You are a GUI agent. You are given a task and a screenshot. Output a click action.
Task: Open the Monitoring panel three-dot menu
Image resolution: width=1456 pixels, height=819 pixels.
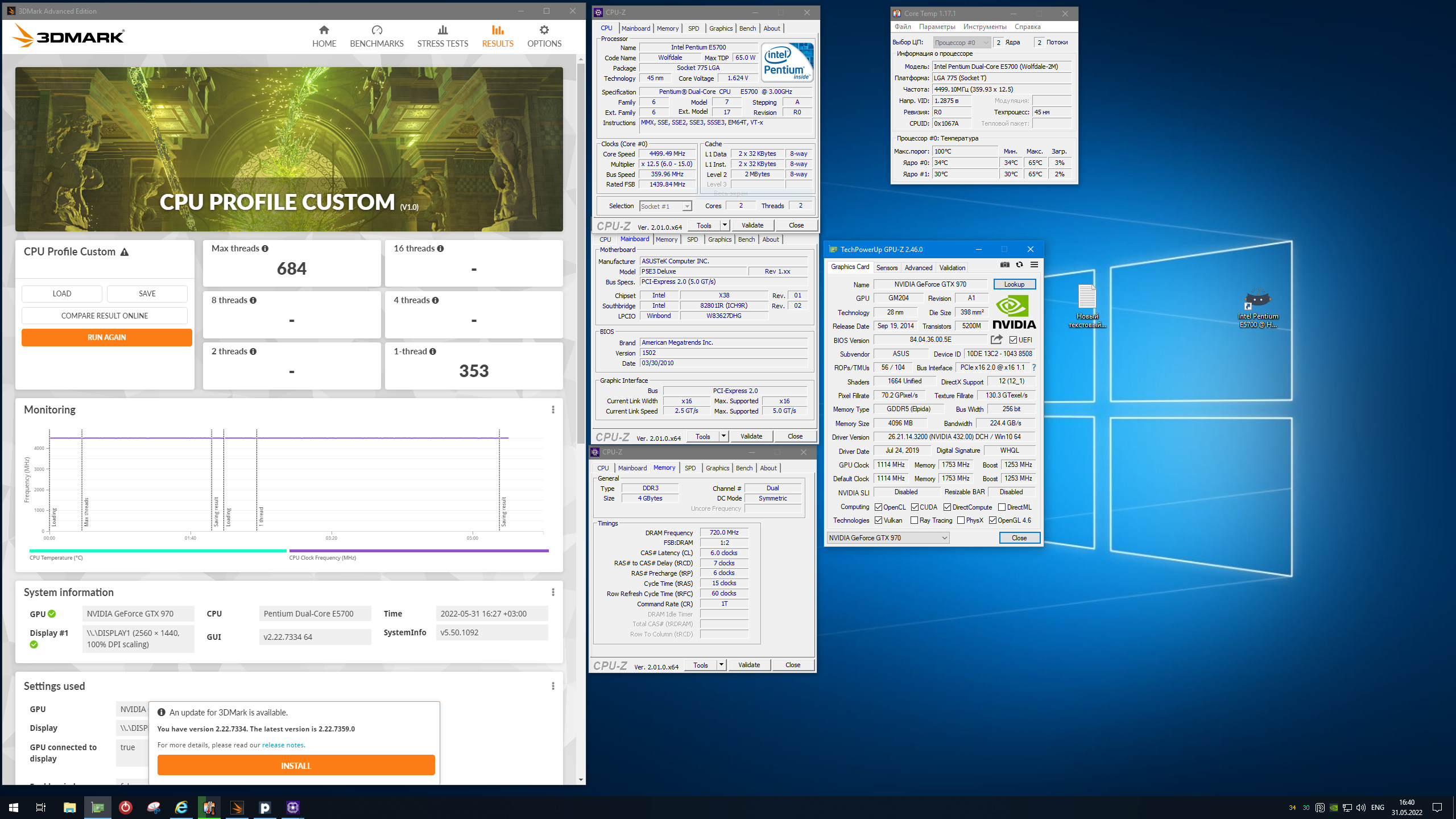[x=553, y=409]
